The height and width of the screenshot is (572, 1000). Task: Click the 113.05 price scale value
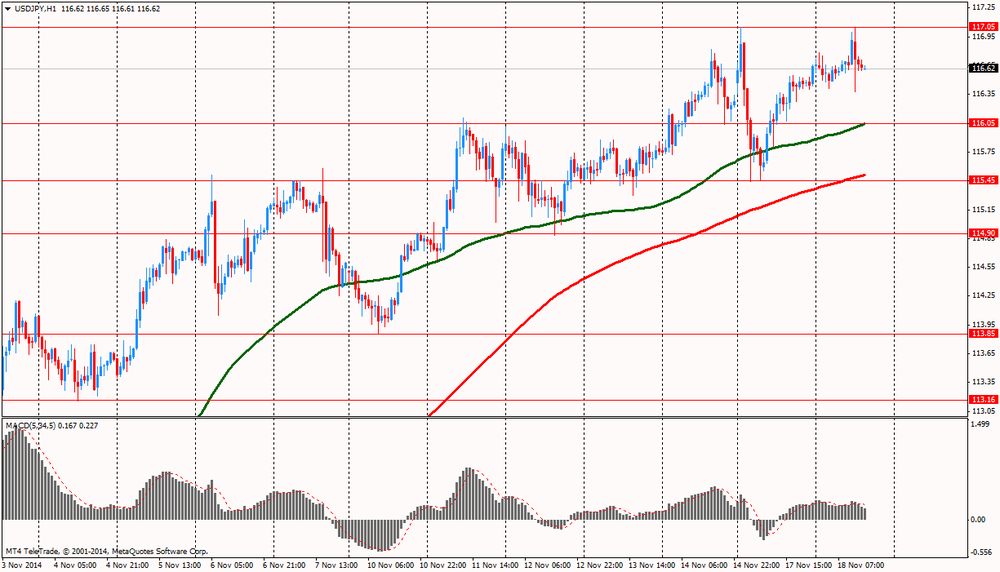pos(983,411)
